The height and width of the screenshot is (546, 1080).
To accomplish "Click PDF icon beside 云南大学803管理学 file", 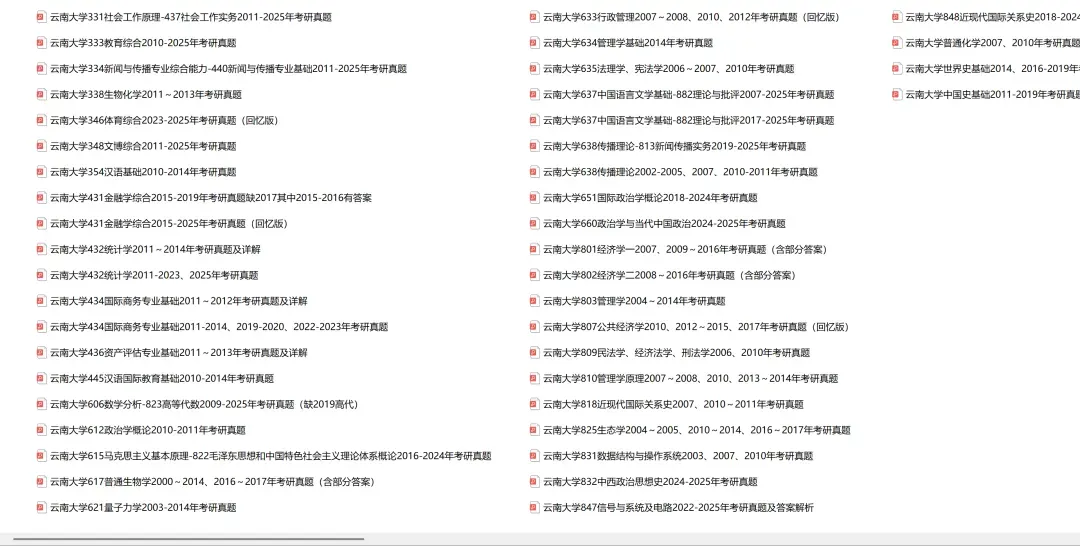I will pyautogui.click(x=534, y=301).
